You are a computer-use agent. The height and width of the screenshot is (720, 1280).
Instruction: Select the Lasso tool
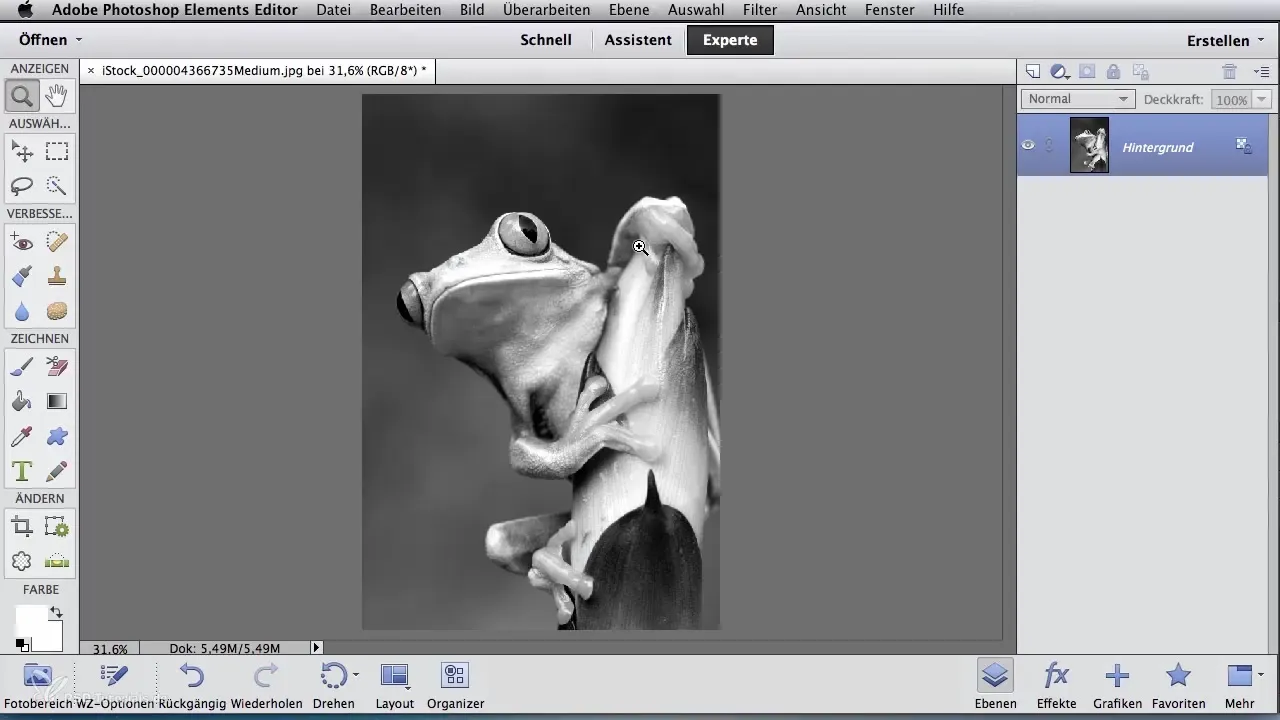22,186
